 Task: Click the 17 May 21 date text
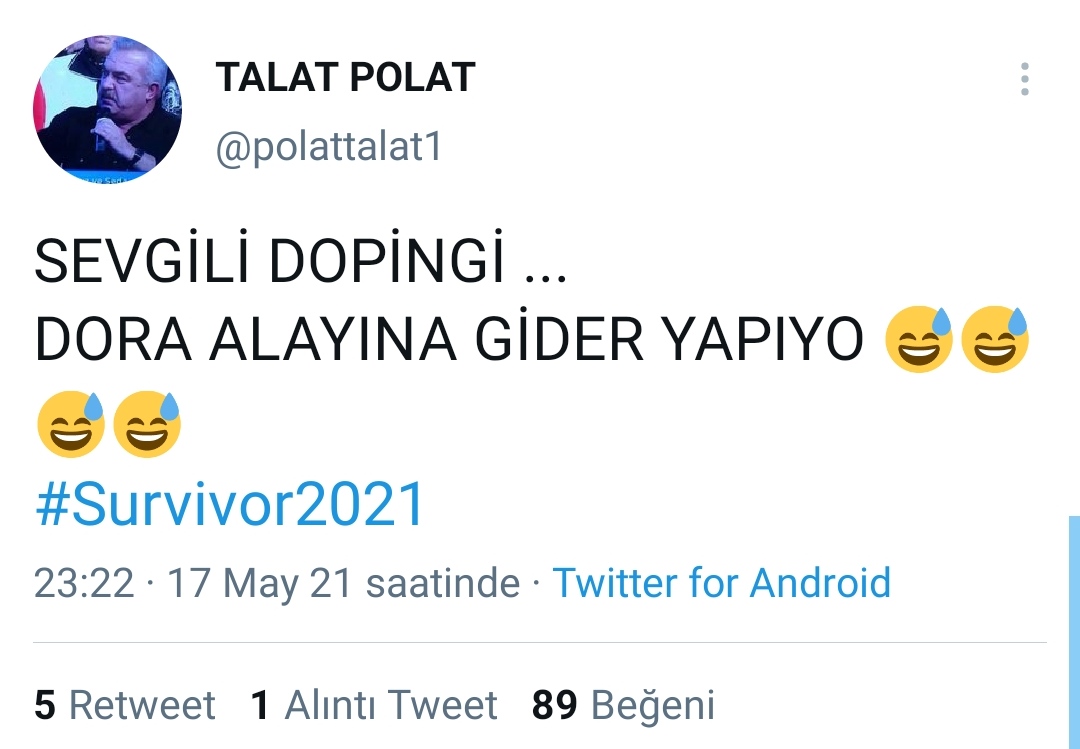click(x=260, y=583)
